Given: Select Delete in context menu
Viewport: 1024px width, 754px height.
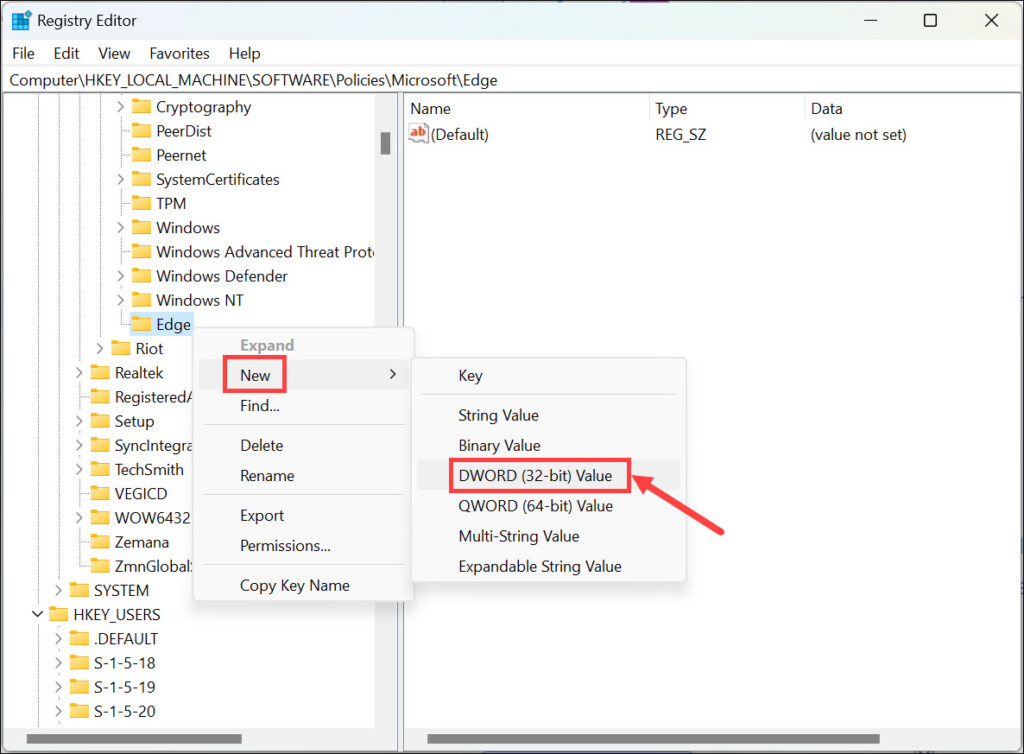Looking at the screenshot, I should pyautogui.click(x=304, y=445).
